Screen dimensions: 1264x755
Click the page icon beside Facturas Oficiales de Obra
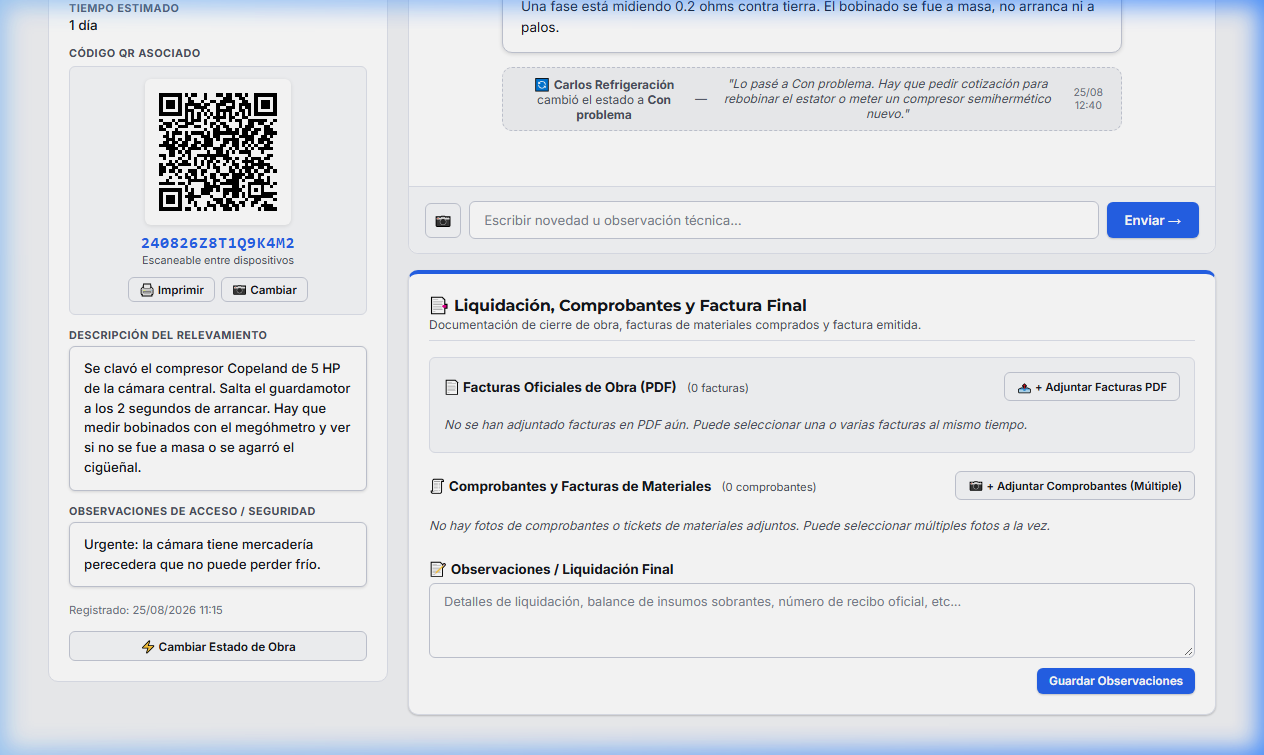452,388
